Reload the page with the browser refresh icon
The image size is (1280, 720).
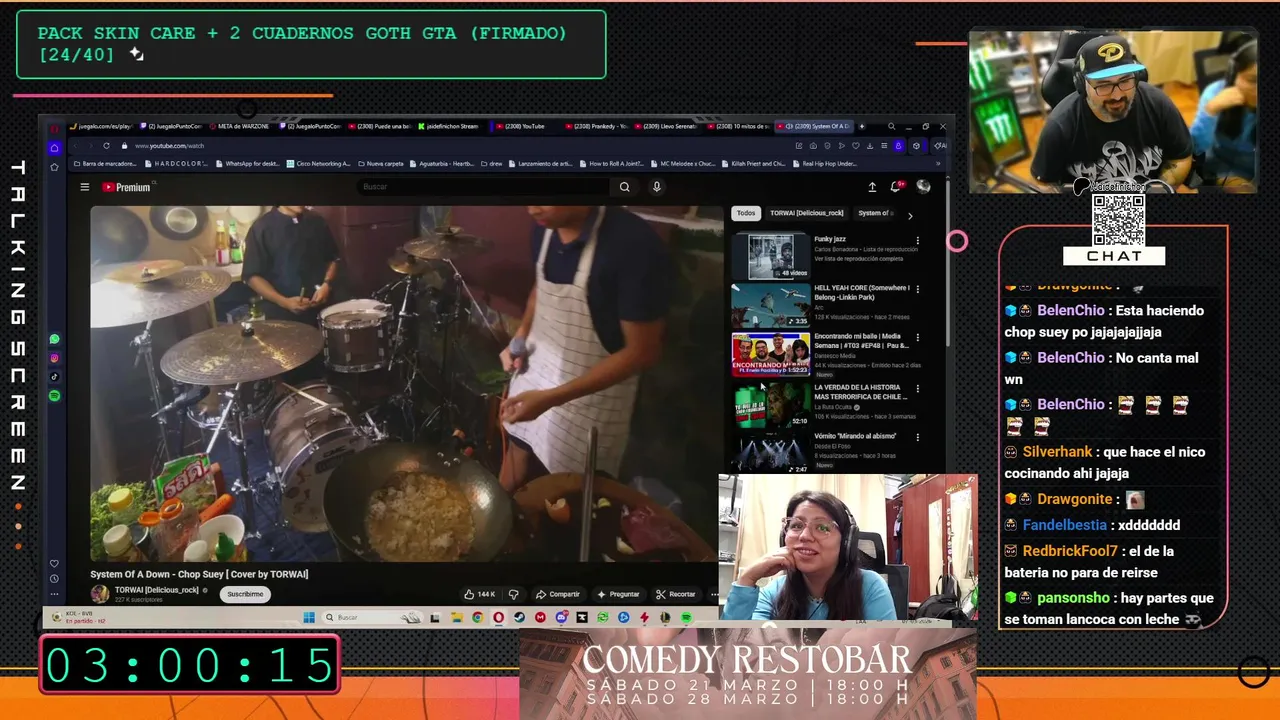105,146
